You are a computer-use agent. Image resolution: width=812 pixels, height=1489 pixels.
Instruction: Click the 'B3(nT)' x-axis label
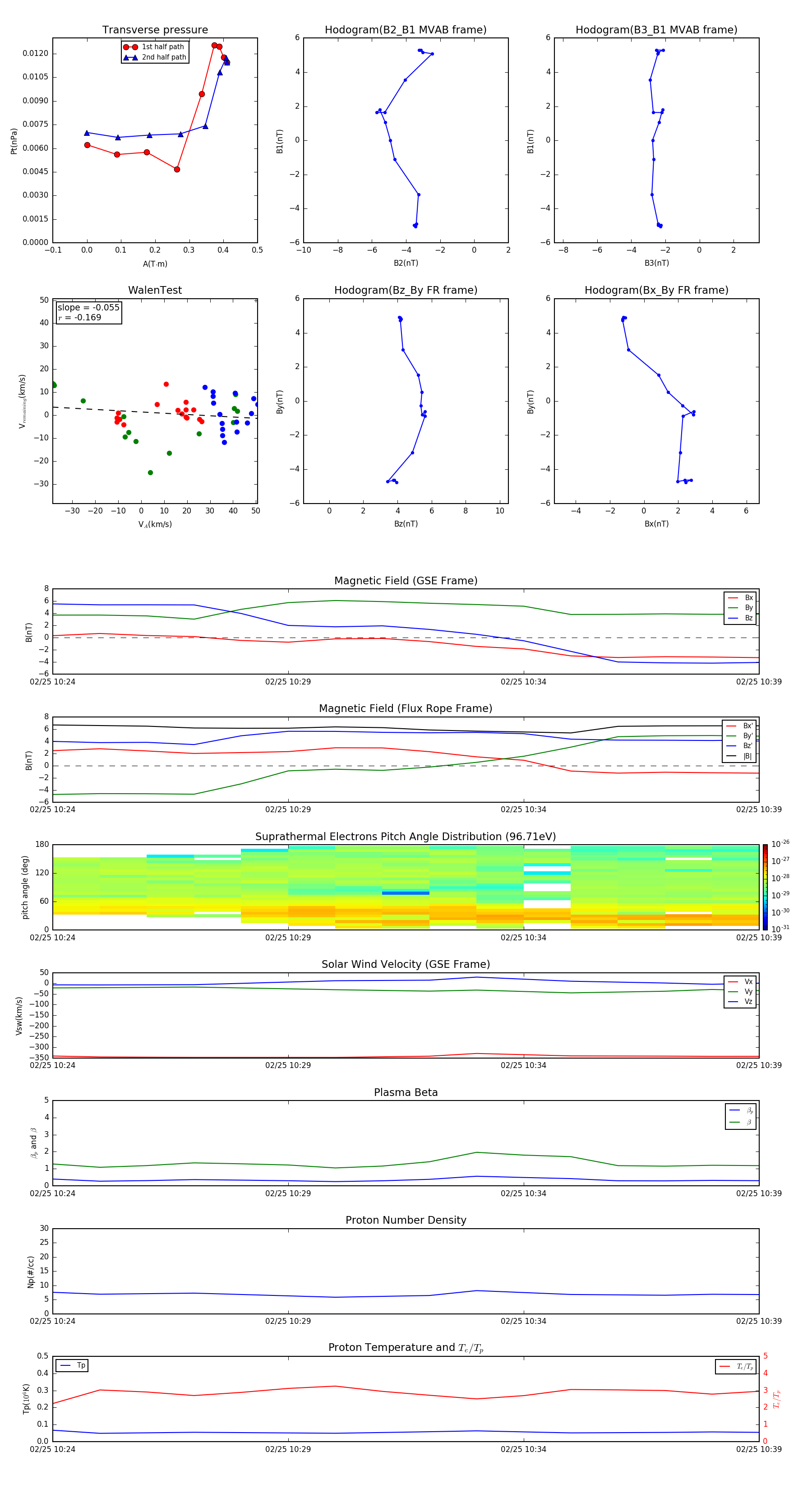(656, 263)
